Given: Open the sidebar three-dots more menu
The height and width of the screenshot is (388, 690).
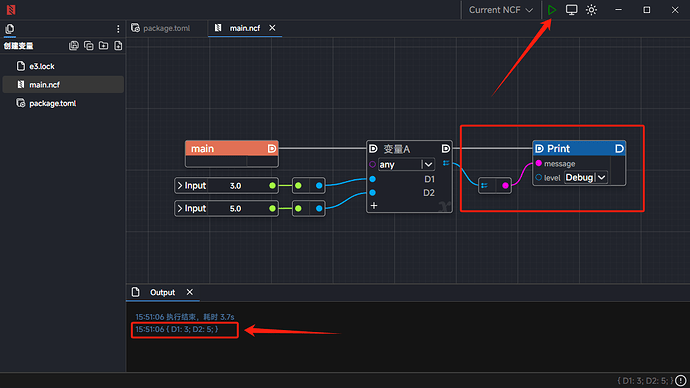Looking at the screenshot, I should point(118,29).
